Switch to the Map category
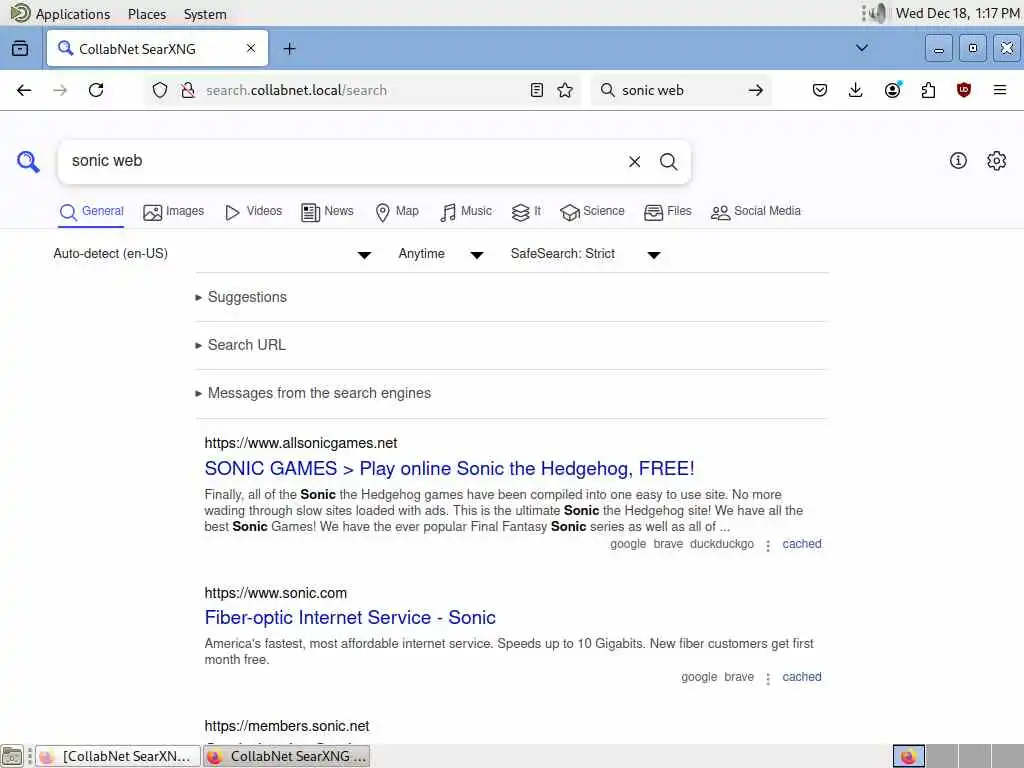Viewport: 1024px width, 768px height. pyautogui.click(x=397, y=212)
